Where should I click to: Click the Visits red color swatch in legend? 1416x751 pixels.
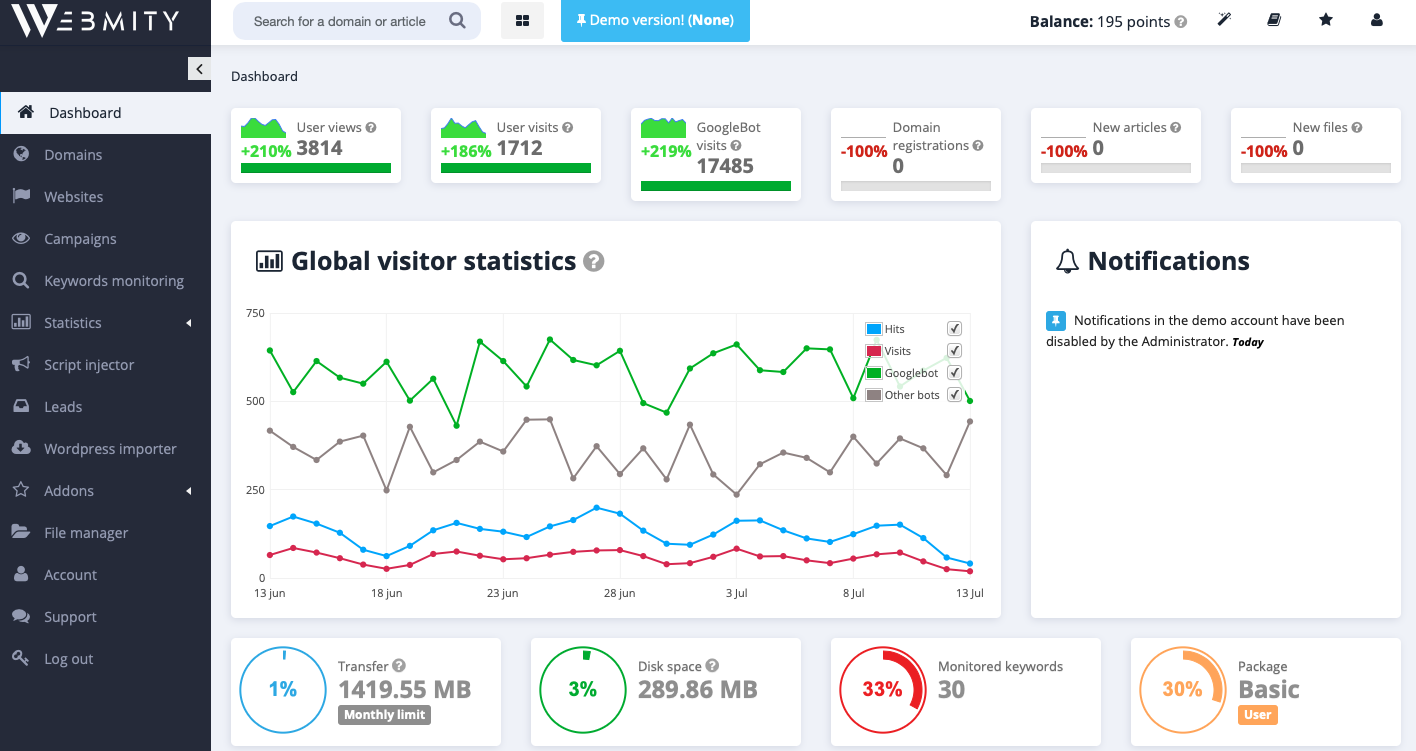click(x=872, y=350)
